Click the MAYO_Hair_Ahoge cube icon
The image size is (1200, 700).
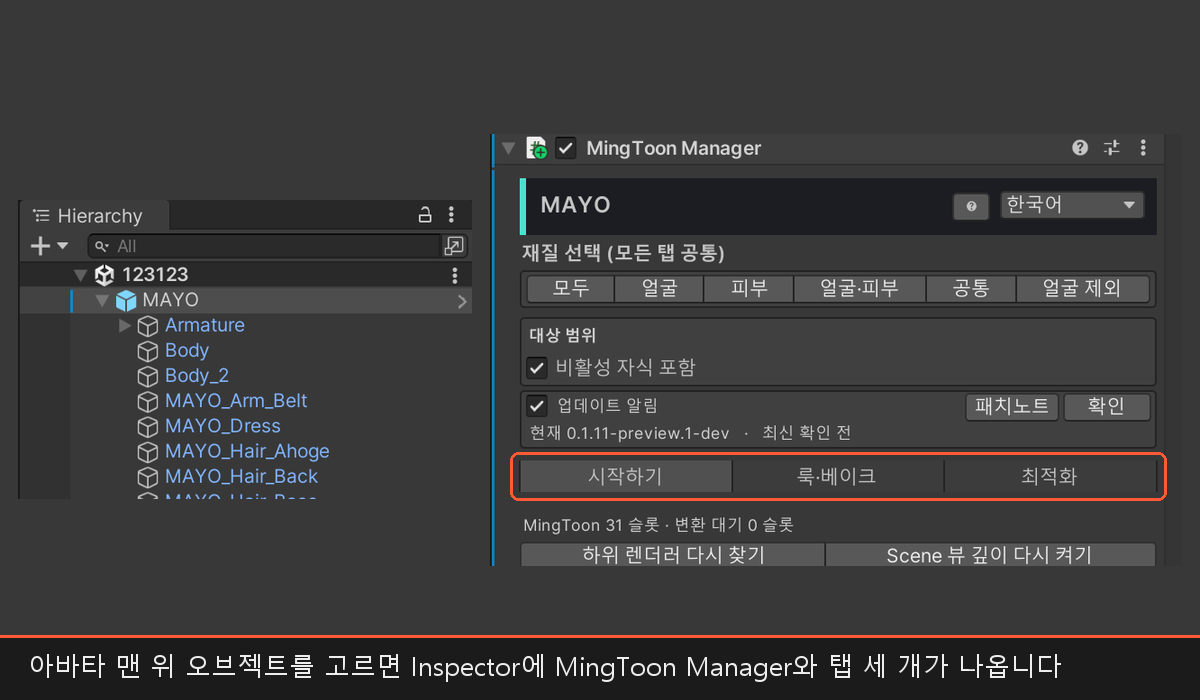pos(148,452)
